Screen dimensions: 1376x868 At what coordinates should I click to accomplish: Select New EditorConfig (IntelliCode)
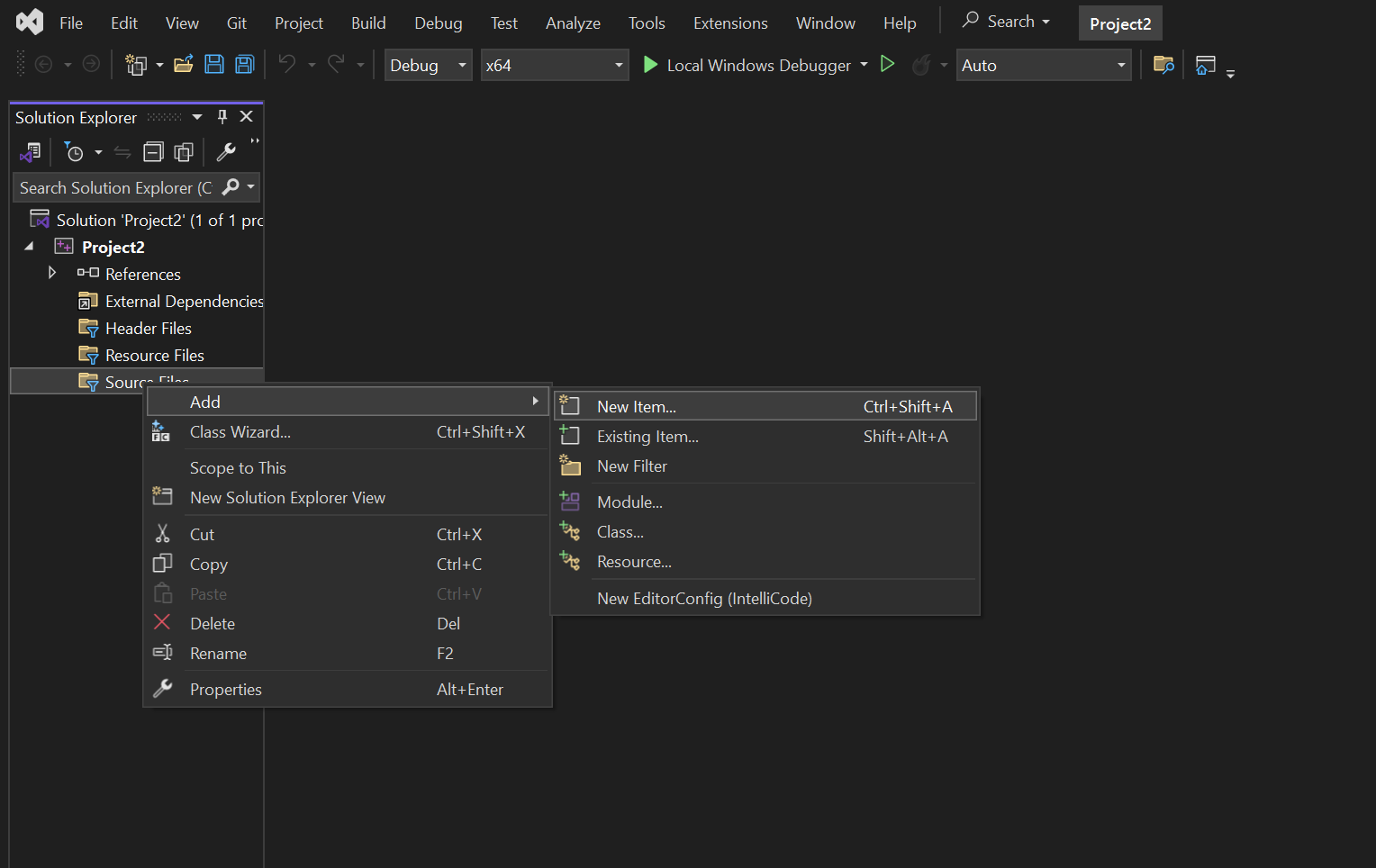coord(765,598)
